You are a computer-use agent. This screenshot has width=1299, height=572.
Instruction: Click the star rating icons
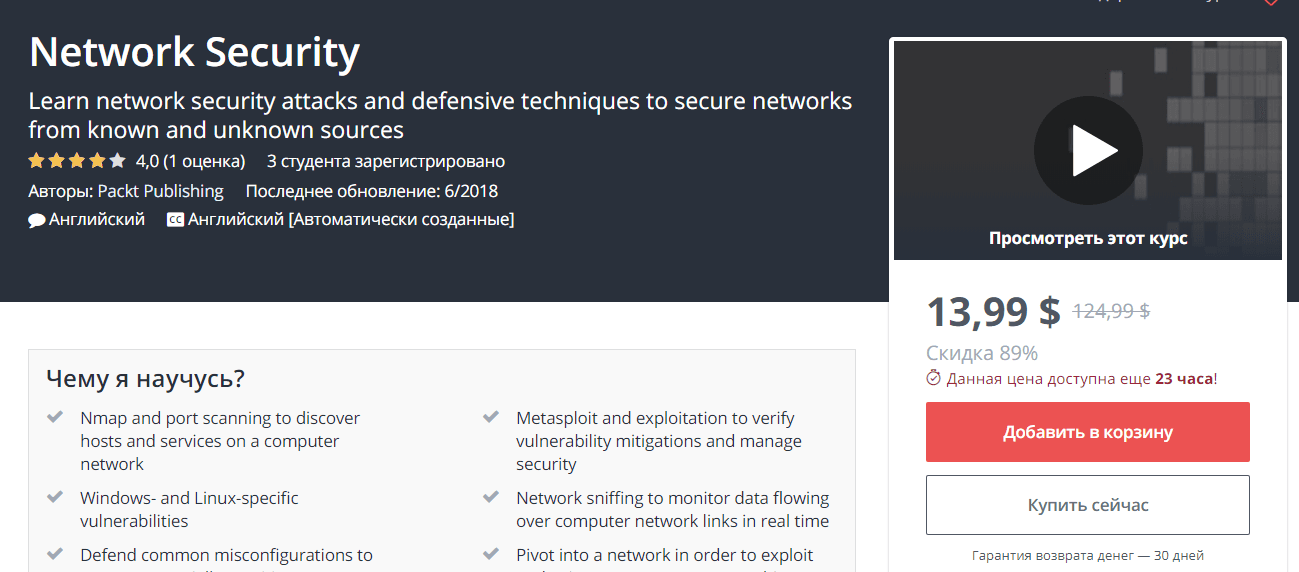[77, 161]
